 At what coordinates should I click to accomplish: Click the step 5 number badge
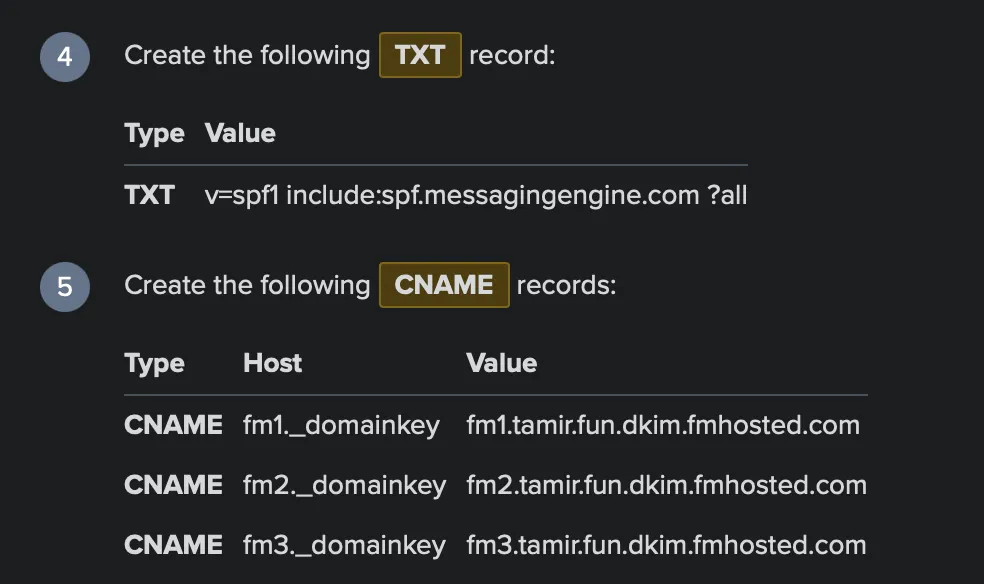pos(65,287)
